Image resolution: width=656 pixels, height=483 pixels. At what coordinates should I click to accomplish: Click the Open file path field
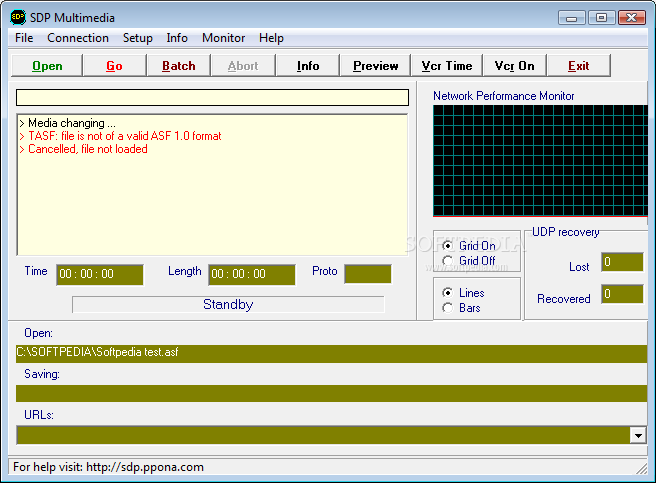click(331, 353)
